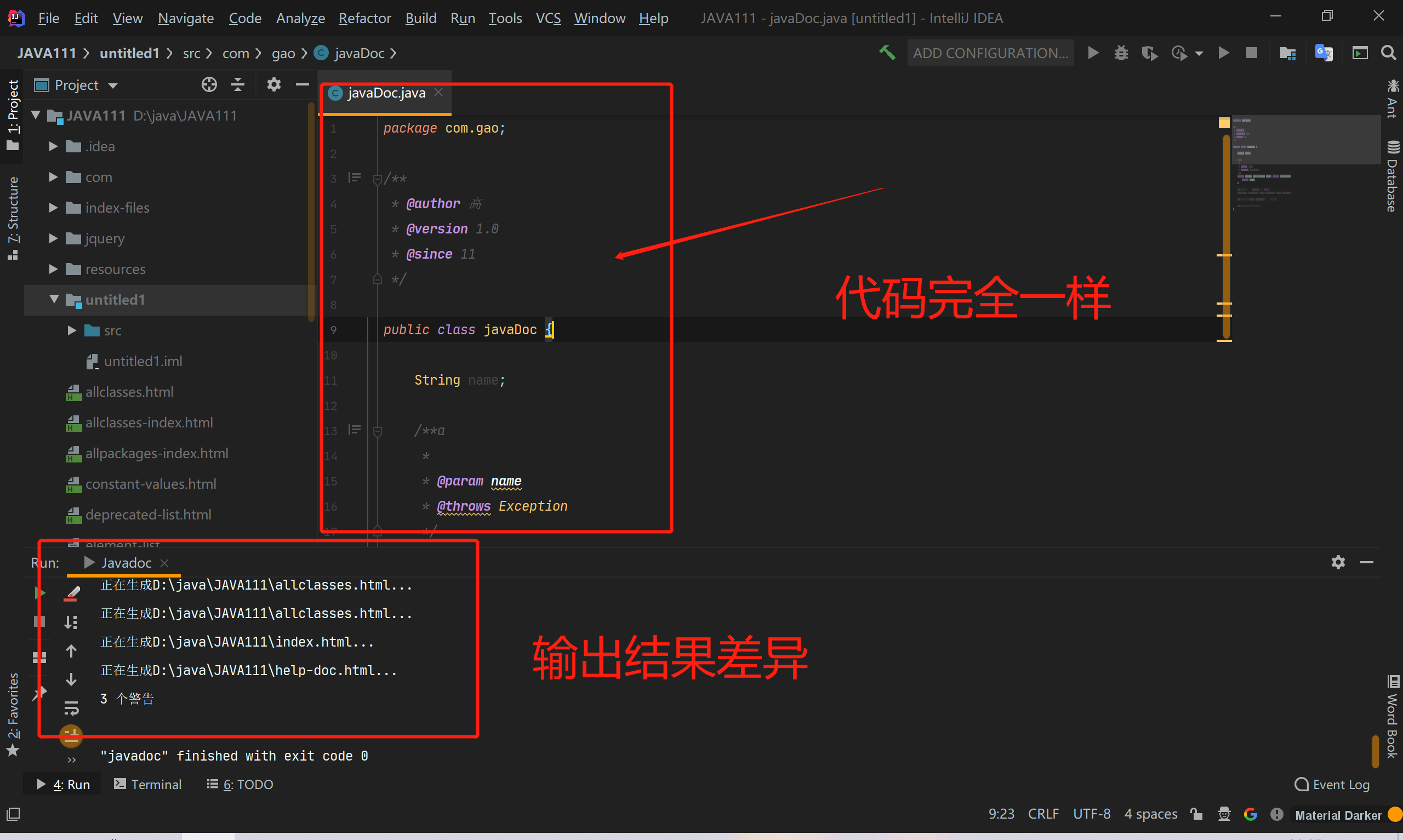Open the Event Log
This screenshot has height=840, width=1403.
coord(1332,785)
